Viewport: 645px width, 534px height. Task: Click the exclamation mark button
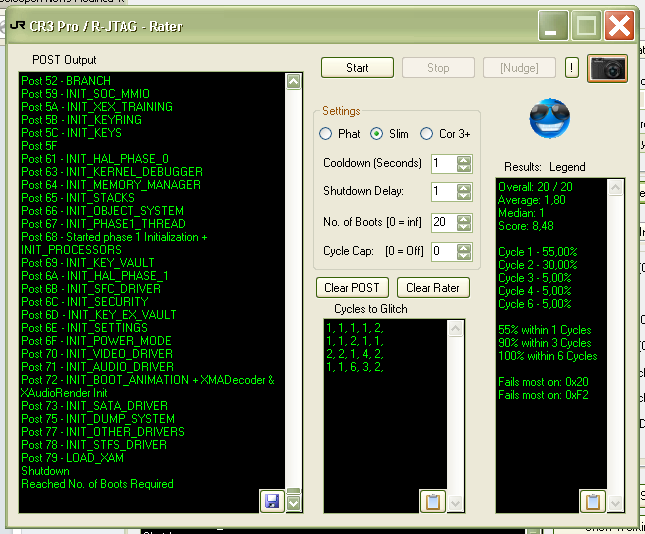click(571, 68)
